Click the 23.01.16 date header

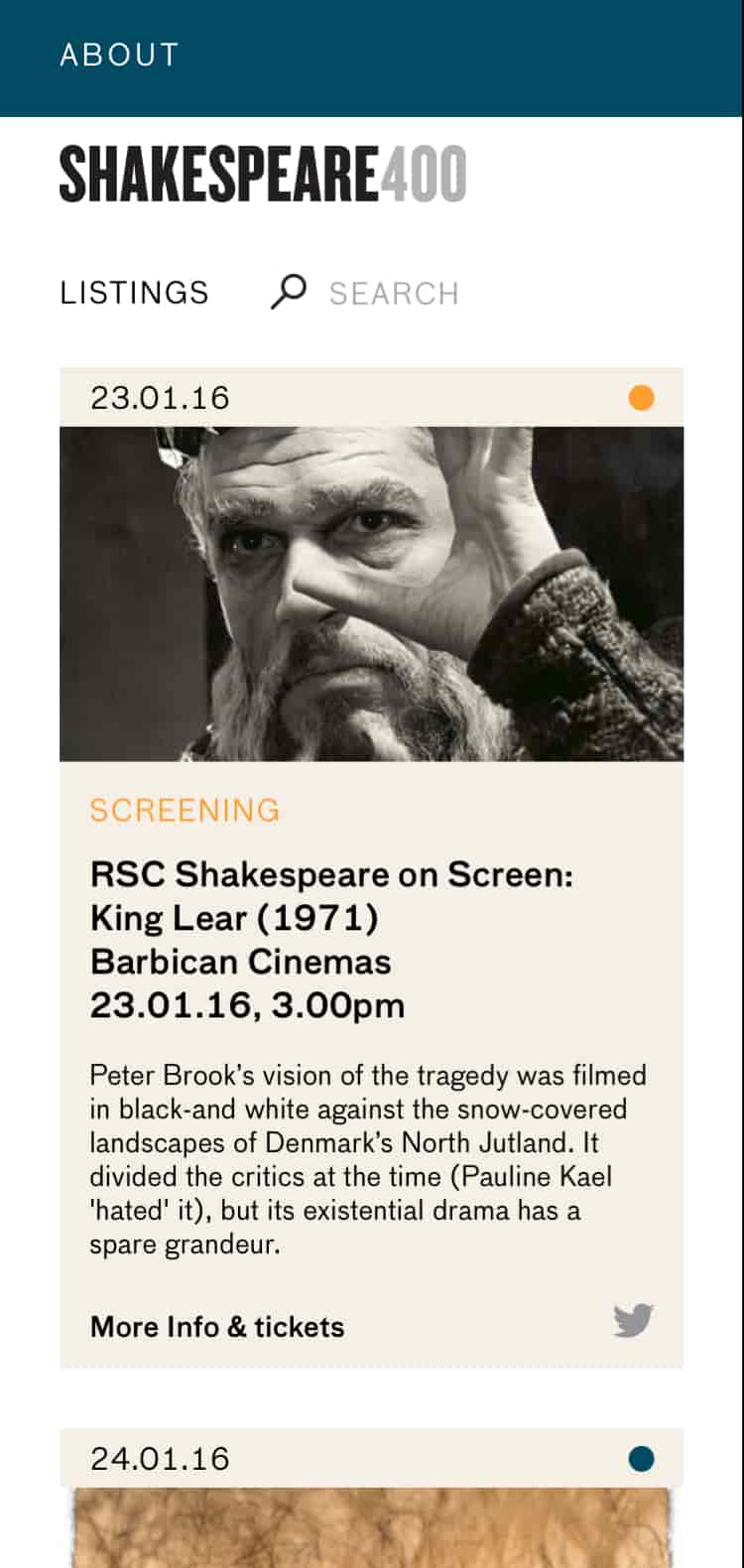point(160,398)
